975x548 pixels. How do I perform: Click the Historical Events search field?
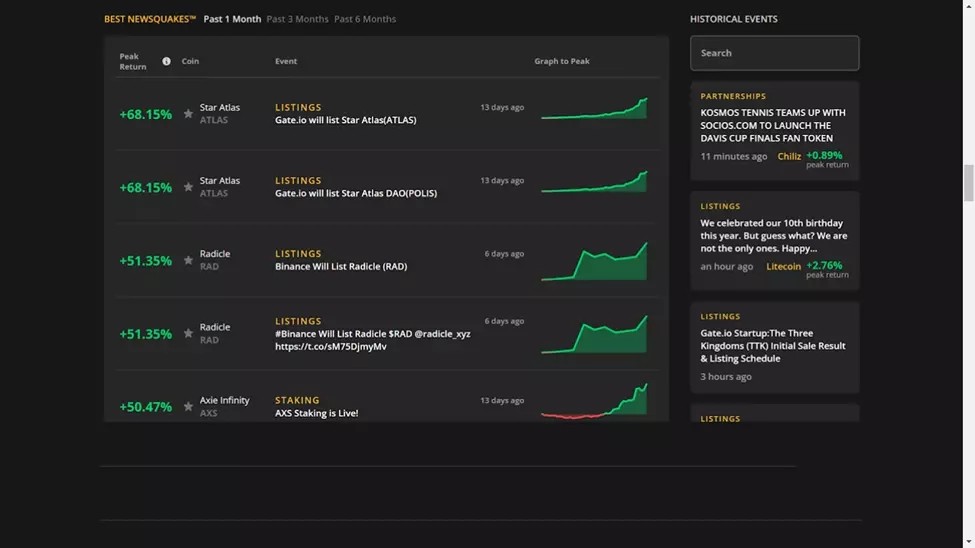point(774,53)
